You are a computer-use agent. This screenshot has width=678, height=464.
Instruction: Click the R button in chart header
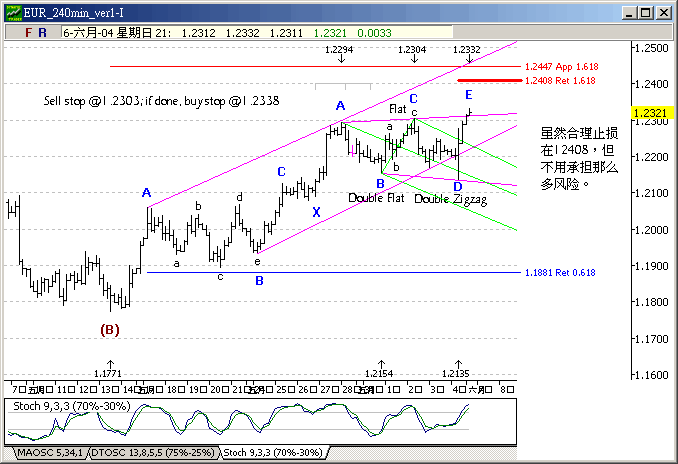tap(42, 32)
